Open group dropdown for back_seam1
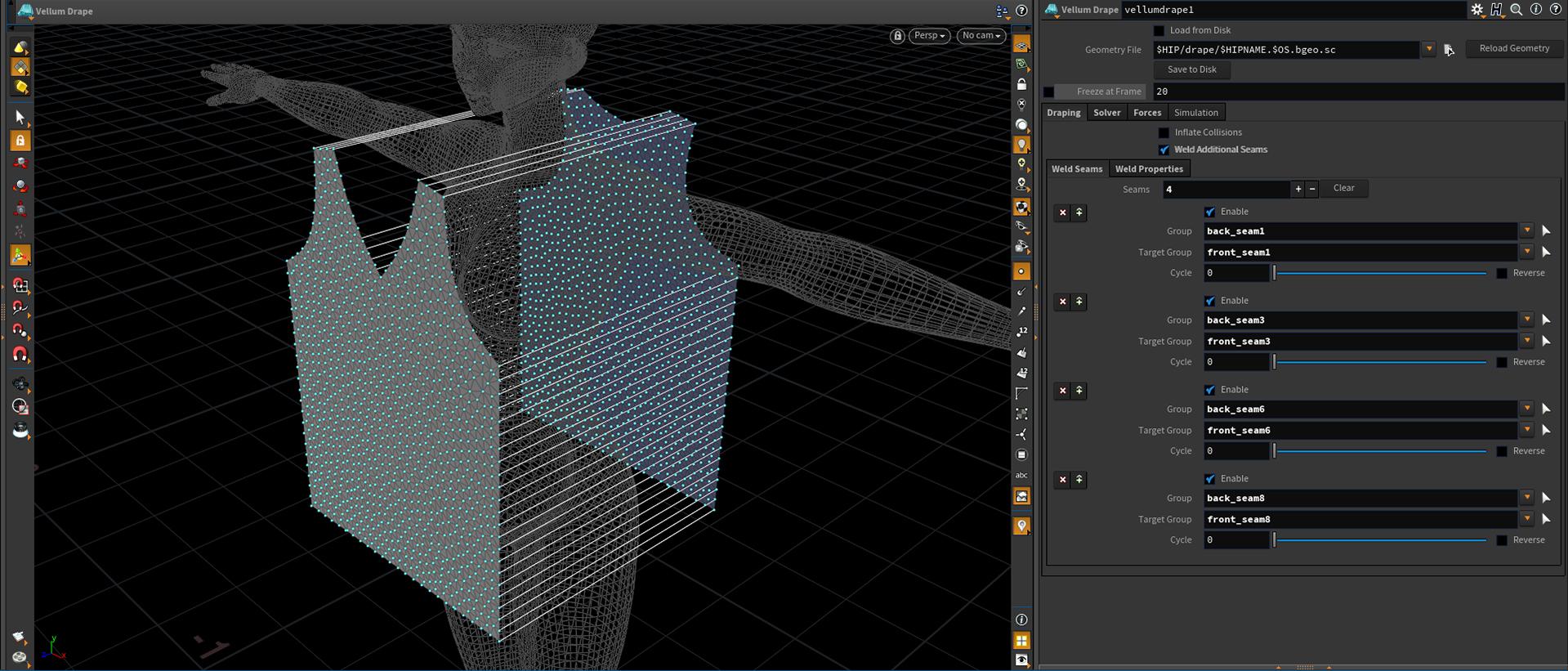Screen dimensions: 1568x671 tap(1526, 231)
